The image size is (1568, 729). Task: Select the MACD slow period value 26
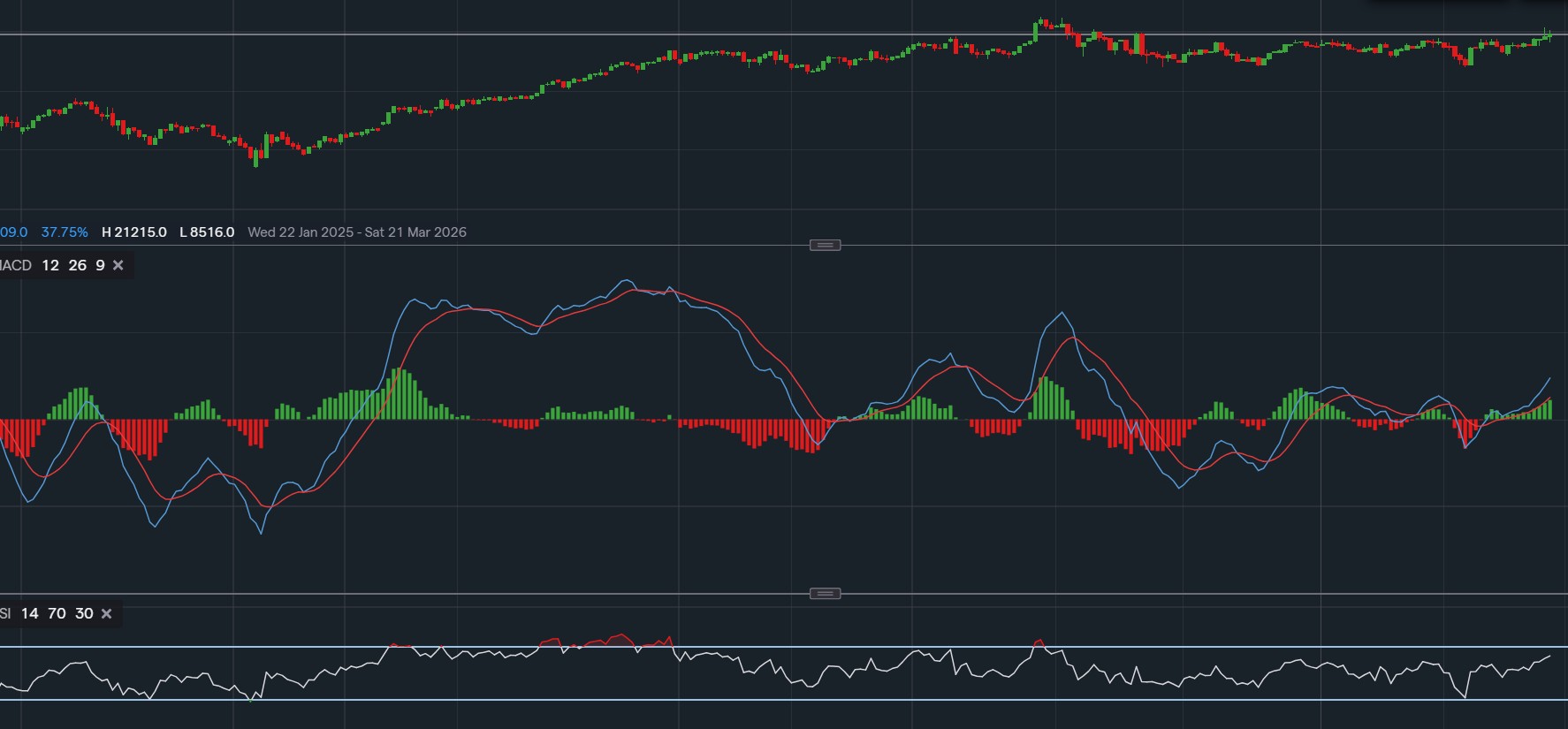coord(78,265)
